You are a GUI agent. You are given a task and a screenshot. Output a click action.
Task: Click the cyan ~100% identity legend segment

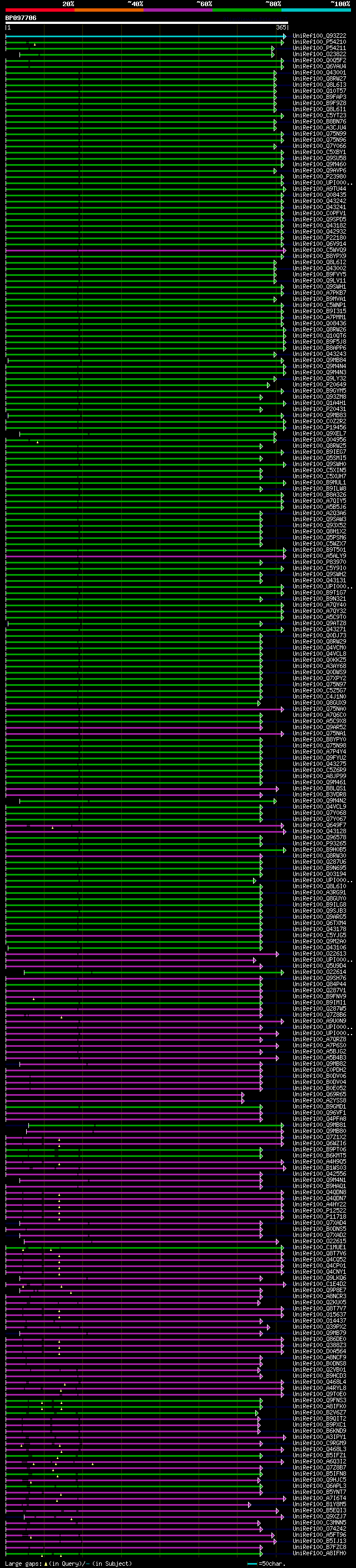(x=316, y=10)
